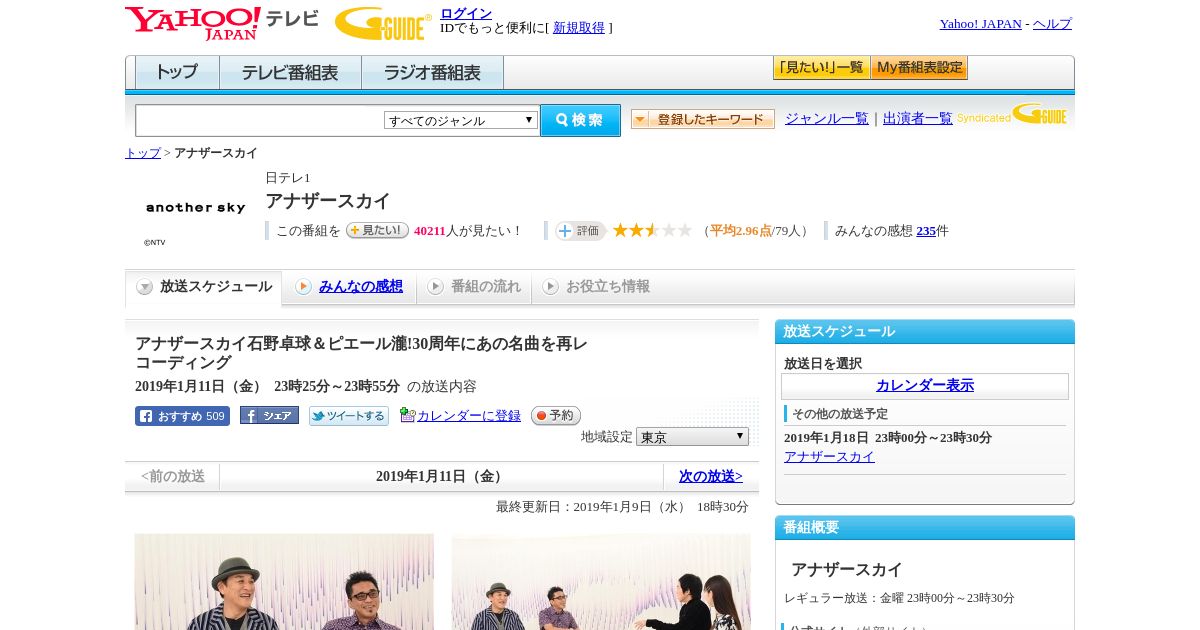The height and width of the screenshot is (630, 1200).
Task: Click the Yahoo! JAPAN テレビ logo
Action: click(222, 23)
